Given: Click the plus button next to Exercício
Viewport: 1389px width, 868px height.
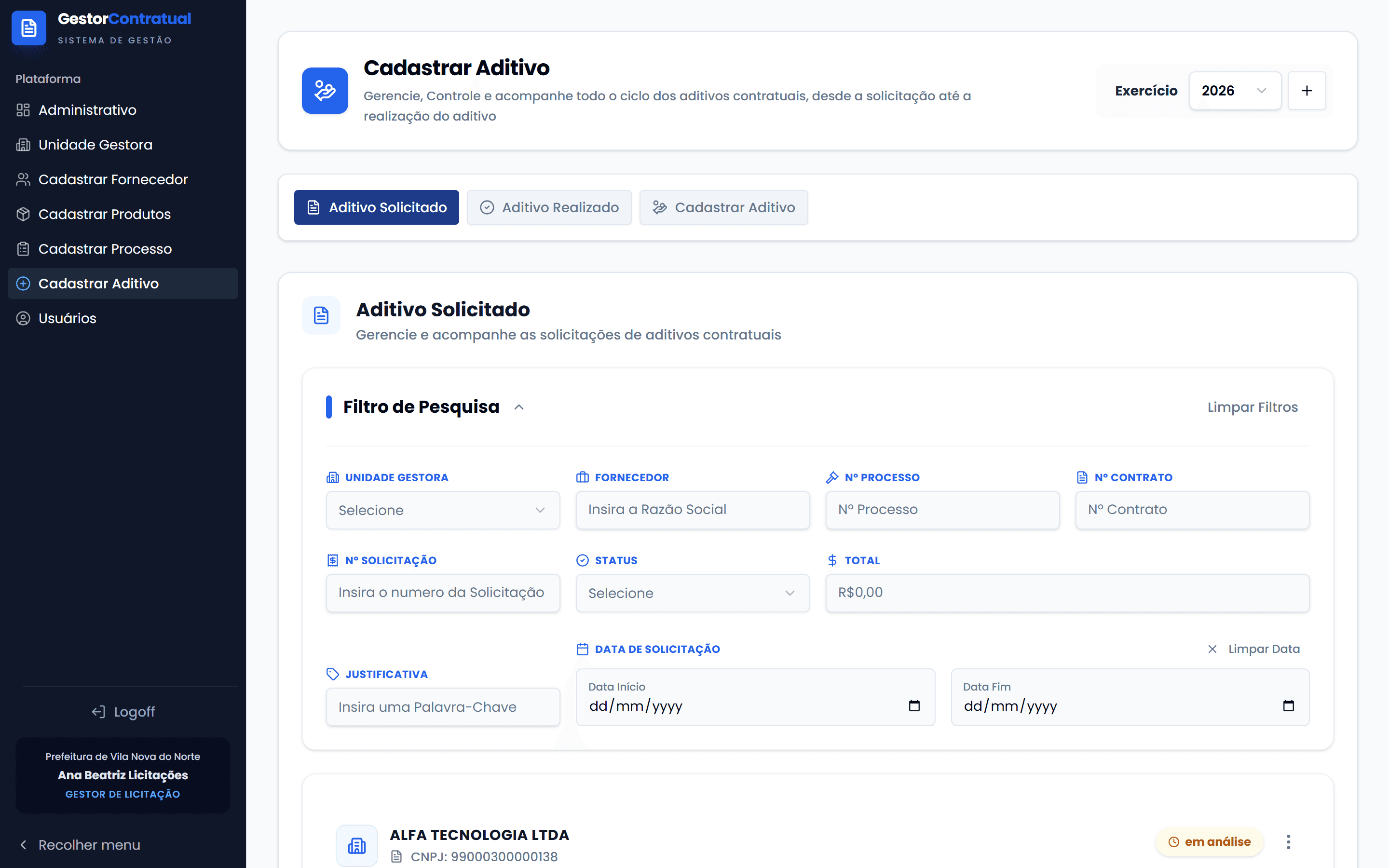Looking at the screenshot, I should point(1307,91).
